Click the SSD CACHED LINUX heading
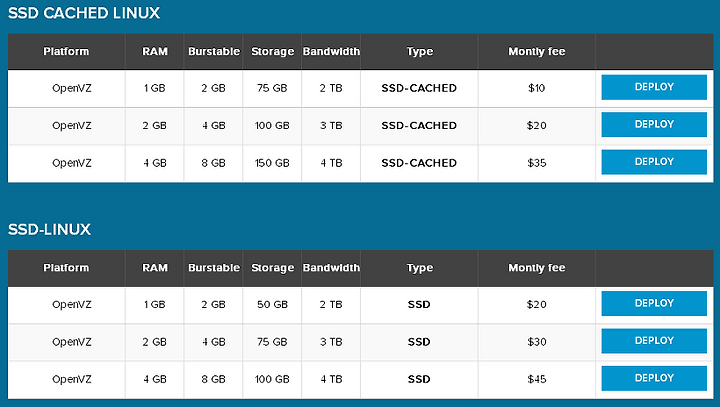This screenshot has width=720, height=407. click(84, 13)
